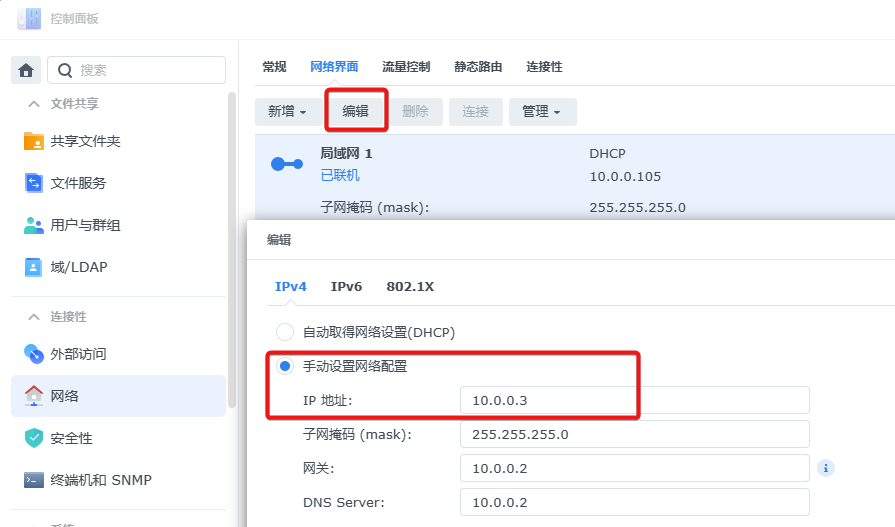
Task: Select the DHCP automatic configuration radio
Action: [285, 332]
